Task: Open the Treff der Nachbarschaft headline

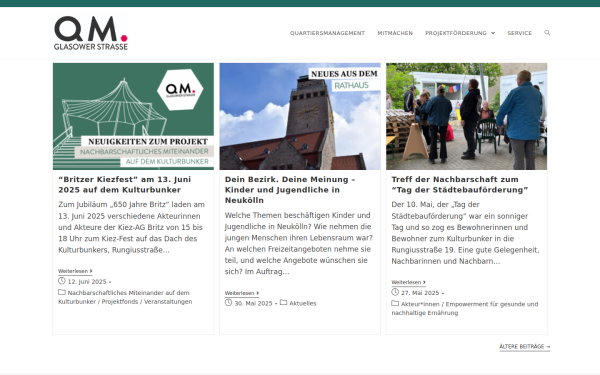Action: [x=460, y=184]
